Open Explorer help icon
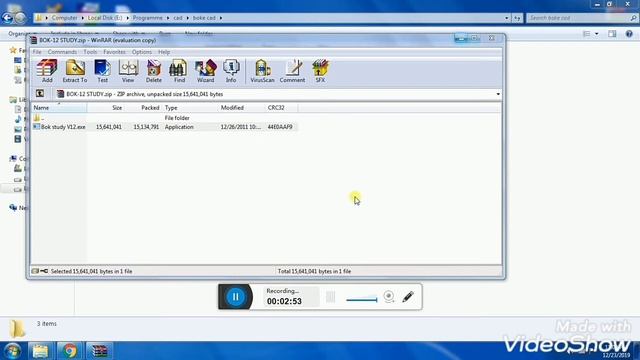Image resolution: width=640 pixels, height=360 pixels. pyautogui.click(x=629, y=34)
